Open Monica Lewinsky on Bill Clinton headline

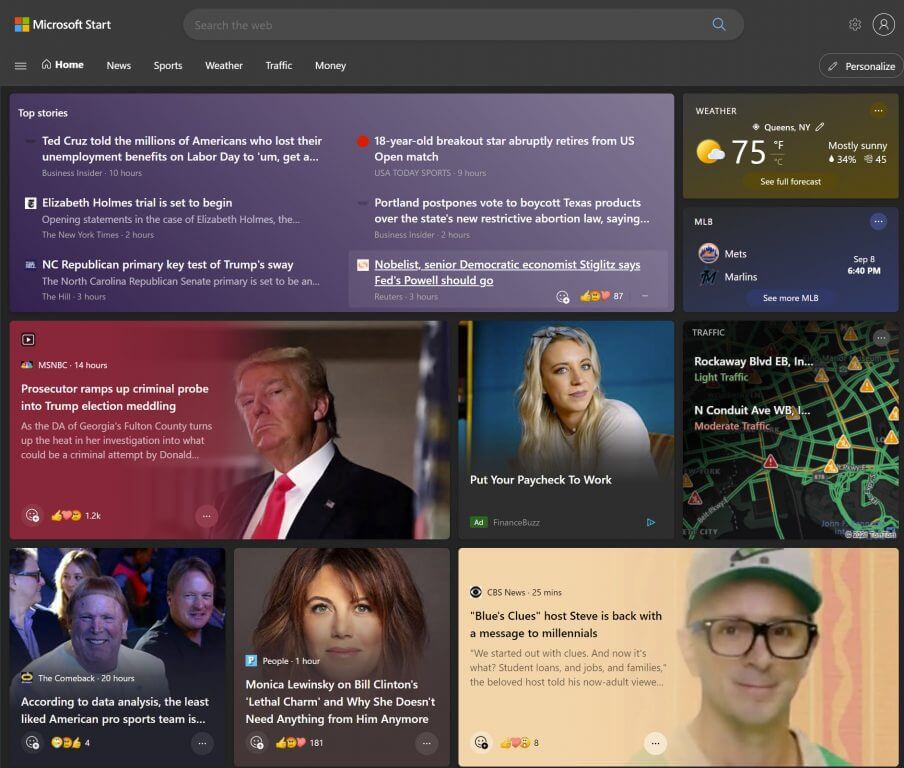[340, 702]
